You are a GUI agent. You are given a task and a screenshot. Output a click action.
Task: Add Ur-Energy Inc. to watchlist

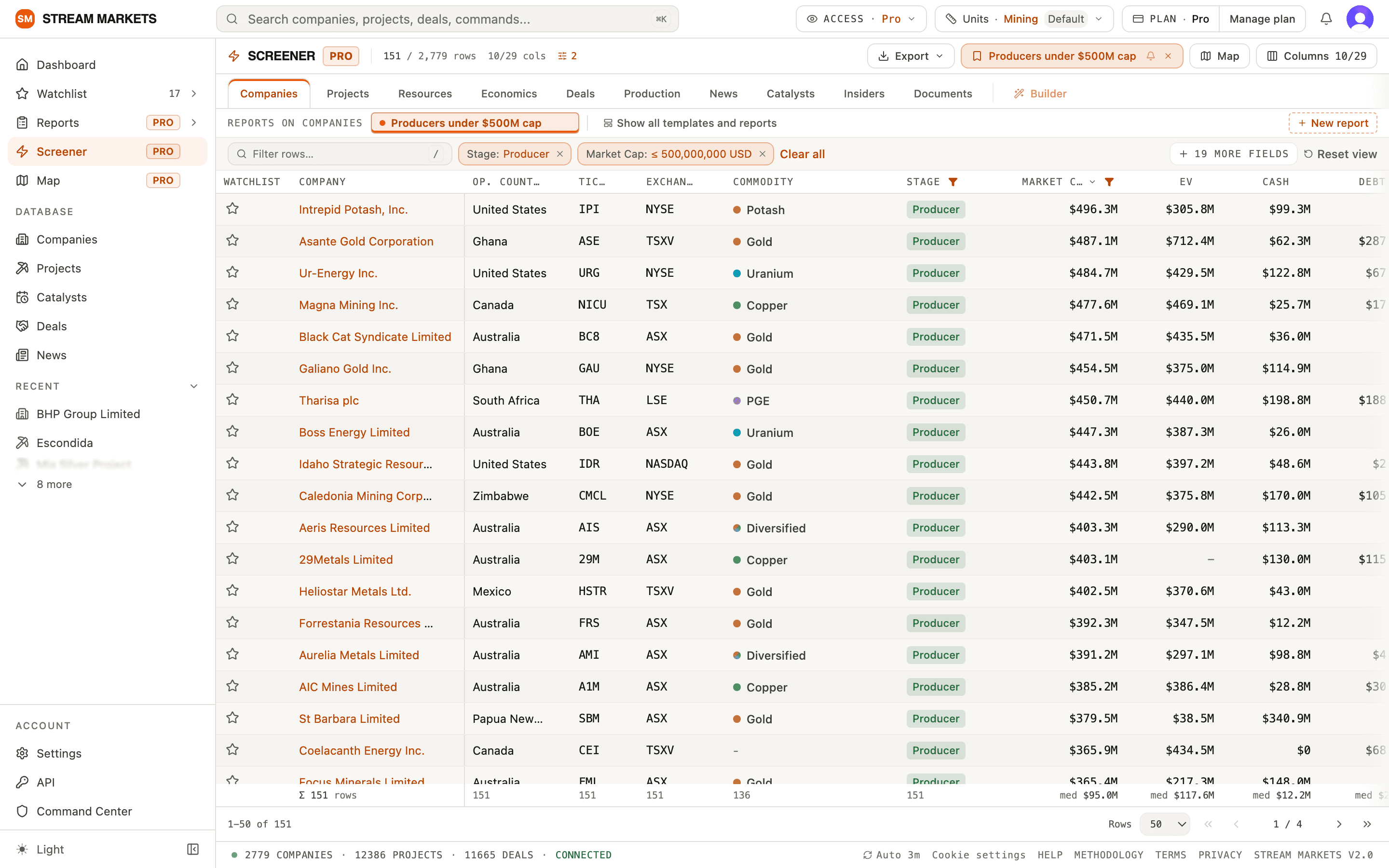(232, 272)
